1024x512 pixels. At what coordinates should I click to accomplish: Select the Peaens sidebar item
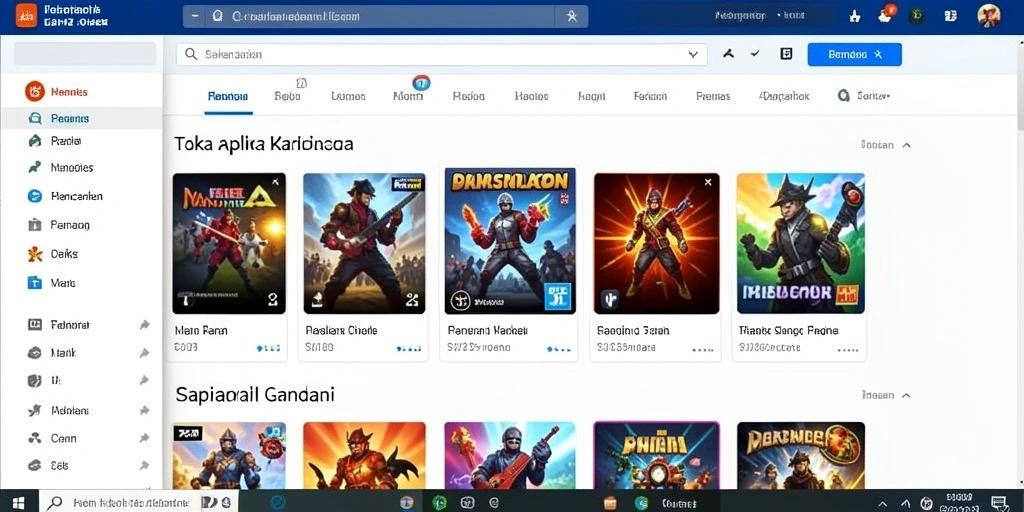[x=81, y=118]
